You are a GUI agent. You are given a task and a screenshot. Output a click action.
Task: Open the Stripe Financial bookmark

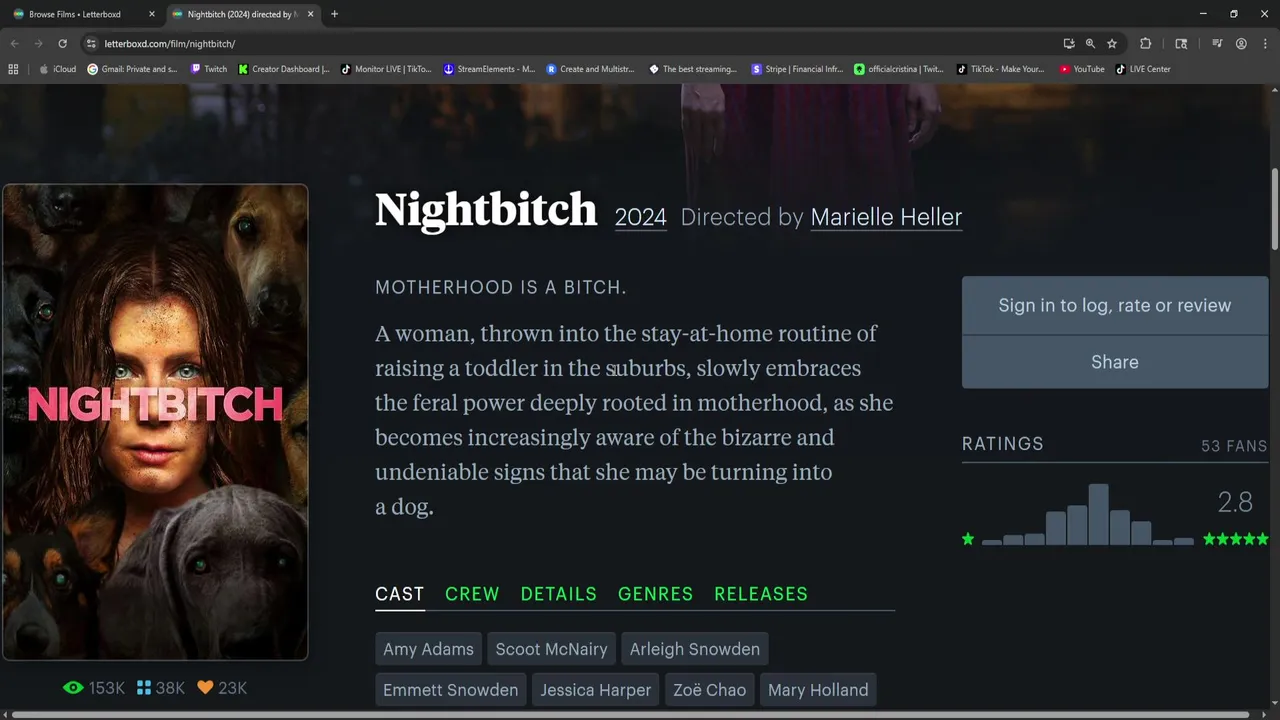point(797,69)
